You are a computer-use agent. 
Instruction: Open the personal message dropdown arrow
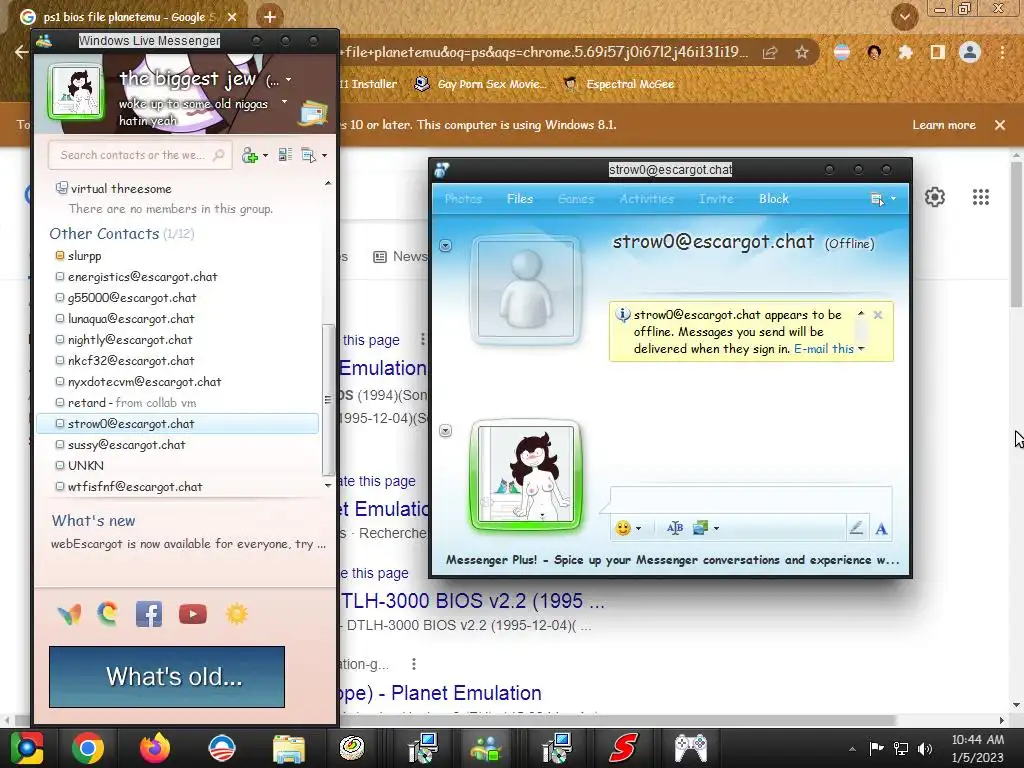[x=284, y=102]
